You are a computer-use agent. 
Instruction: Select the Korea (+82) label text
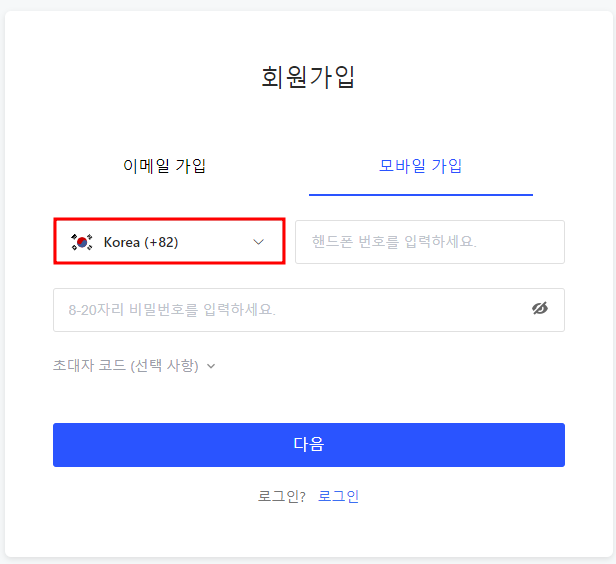coord(141,242)
